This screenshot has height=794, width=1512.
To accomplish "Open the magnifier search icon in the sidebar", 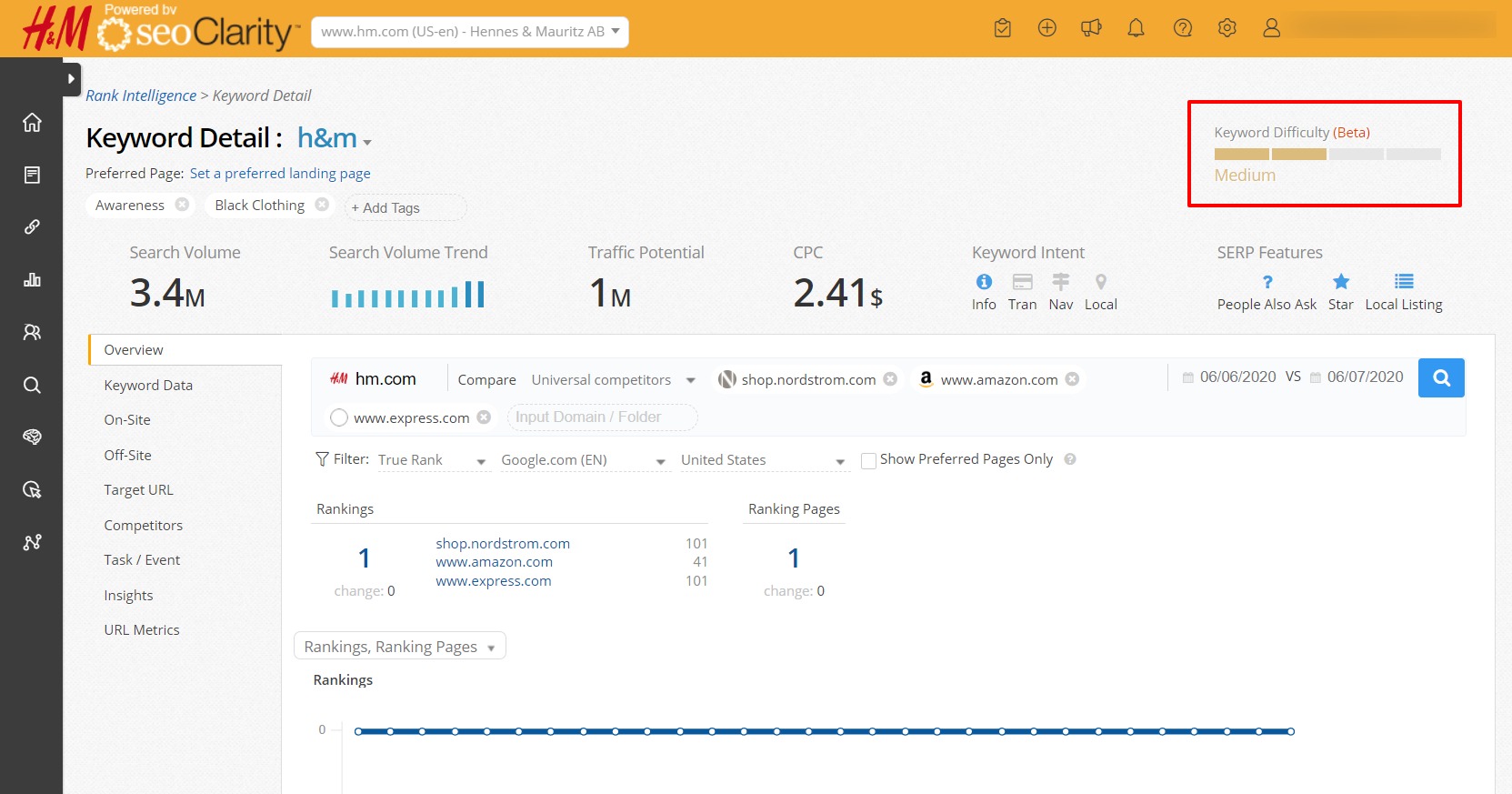I will 32,385.
